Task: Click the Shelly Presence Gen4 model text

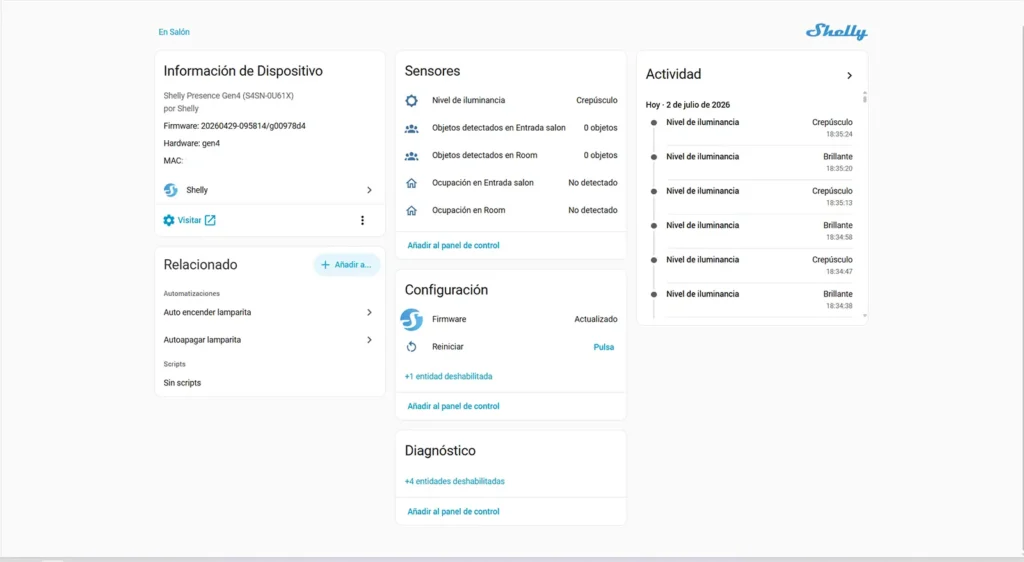Action: pyautogui.click(x=229, y=96)
